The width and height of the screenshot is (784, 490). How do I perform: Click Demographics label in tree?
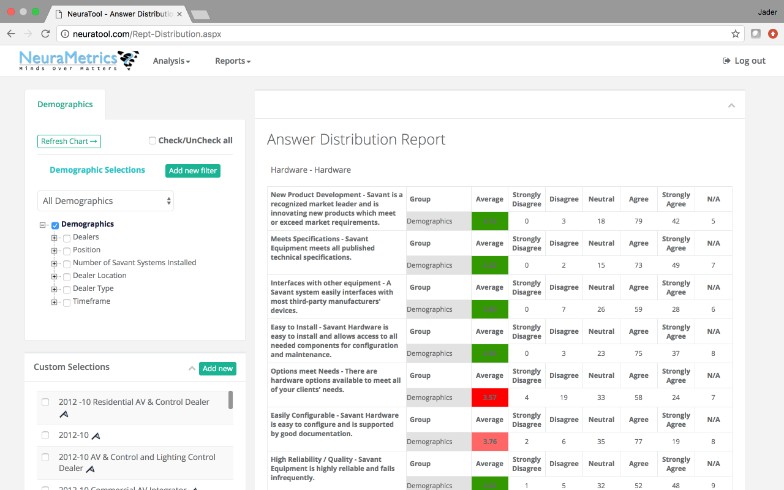(88, 224)
